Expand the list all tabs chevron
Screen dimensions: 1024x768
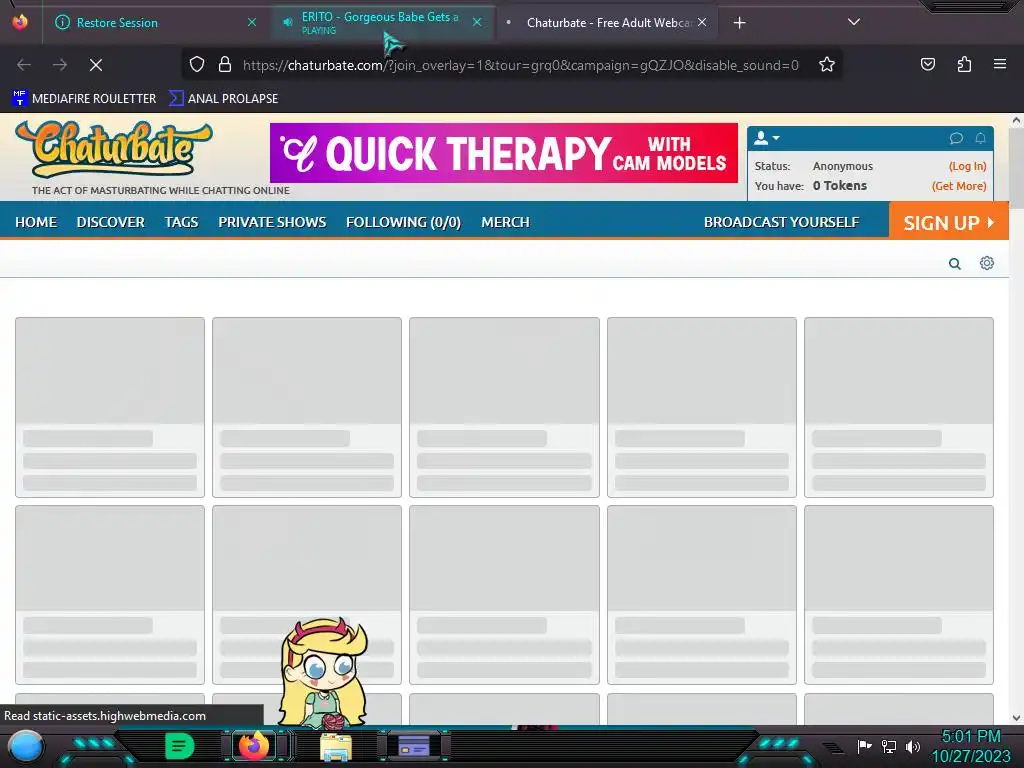tap(854, 22)
